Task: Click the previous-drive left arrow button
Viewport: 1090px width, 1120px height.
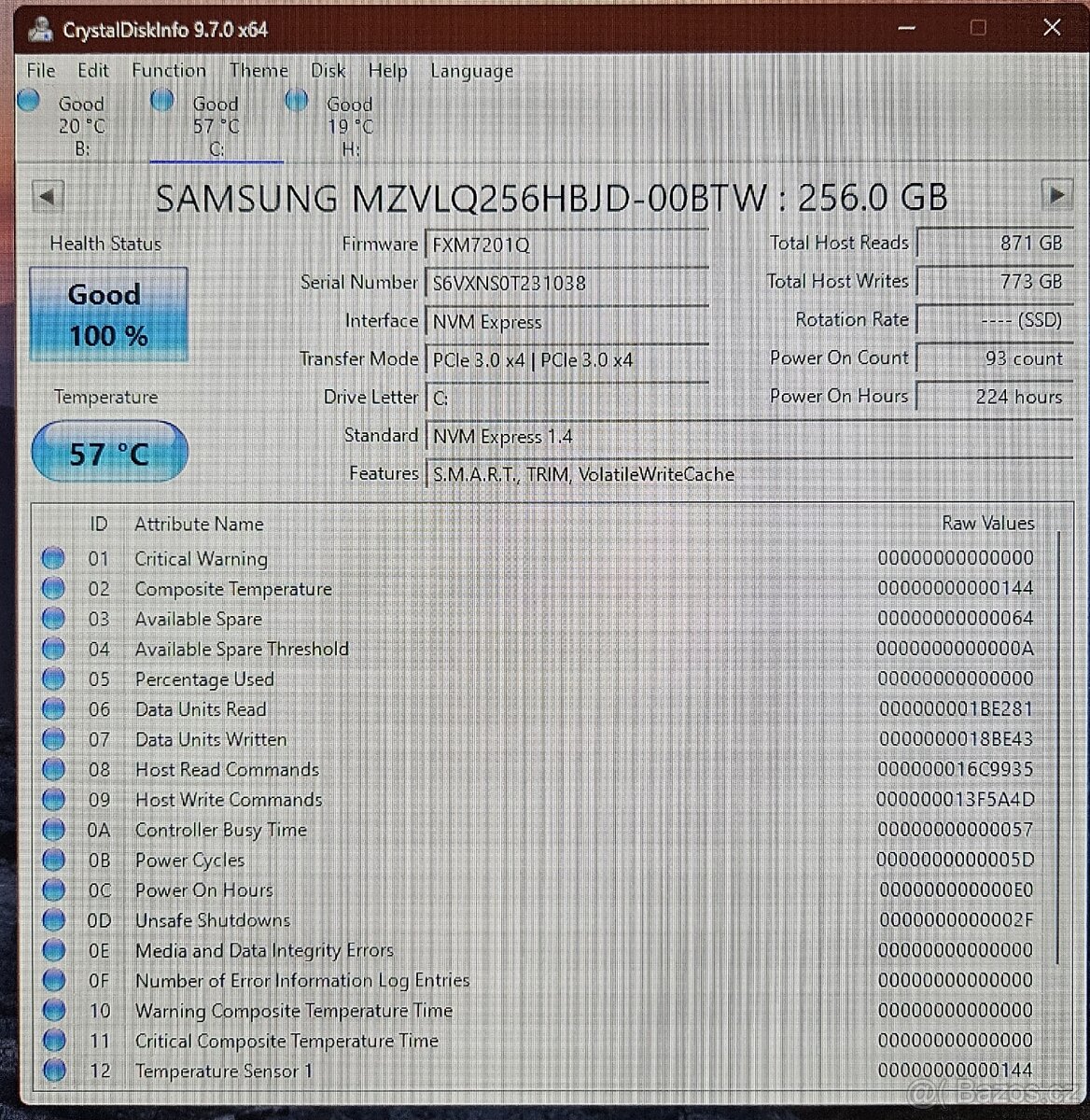Action: 48,196
